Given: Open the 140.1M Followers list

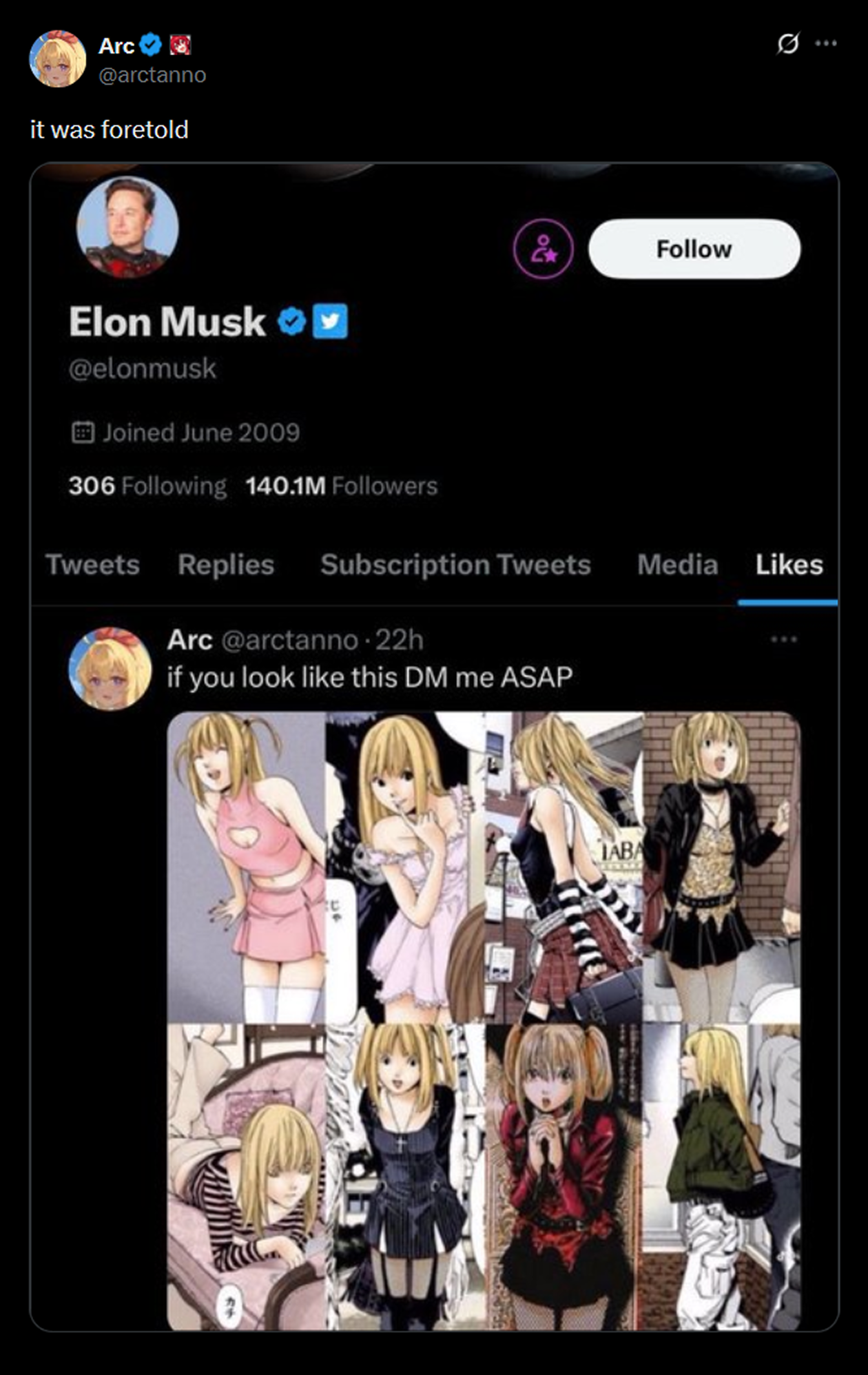Looking at the screenshot, I should pos(341,486).
